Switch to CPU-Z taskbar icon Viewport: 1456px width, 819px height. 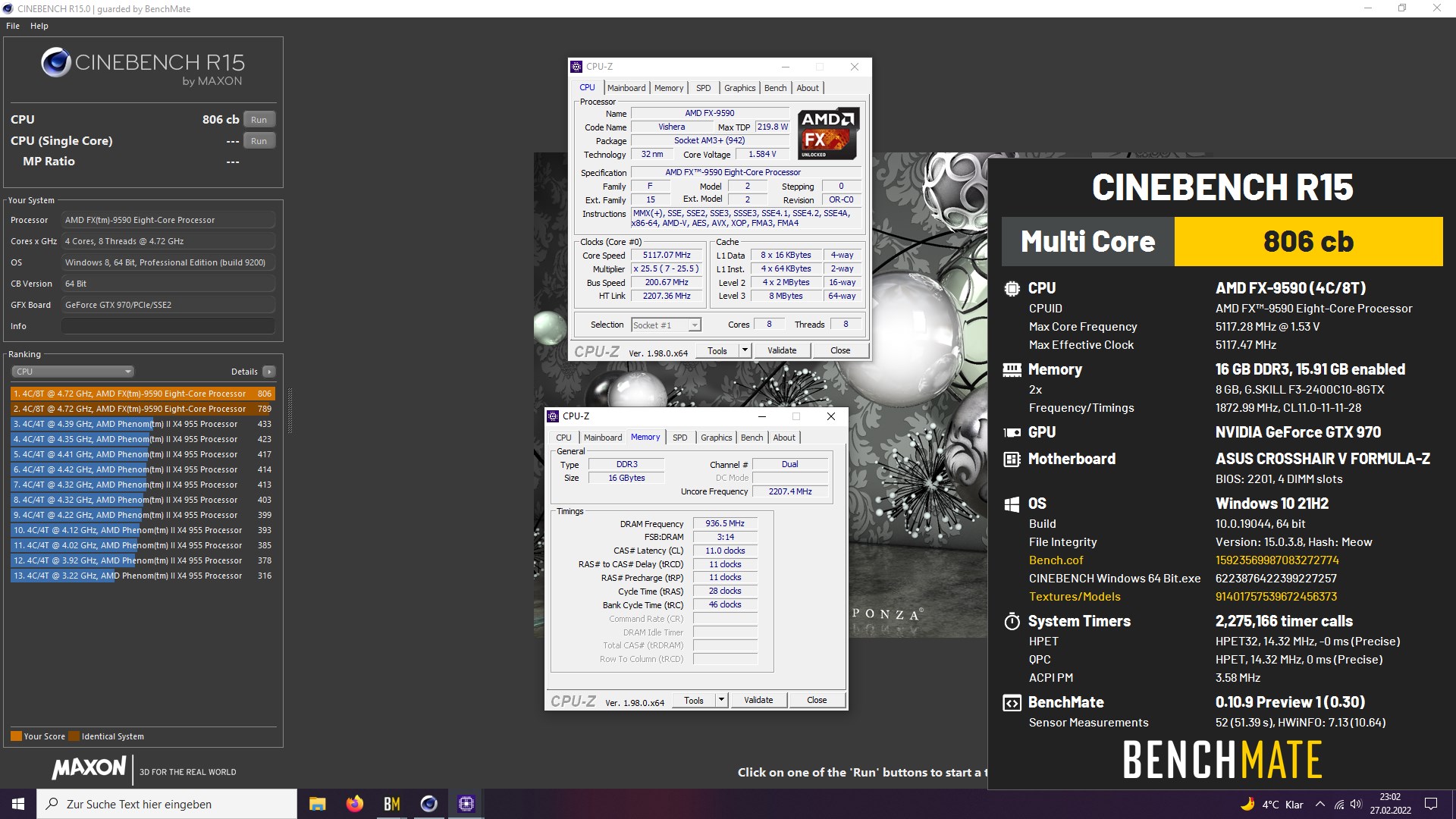(466, 804)
